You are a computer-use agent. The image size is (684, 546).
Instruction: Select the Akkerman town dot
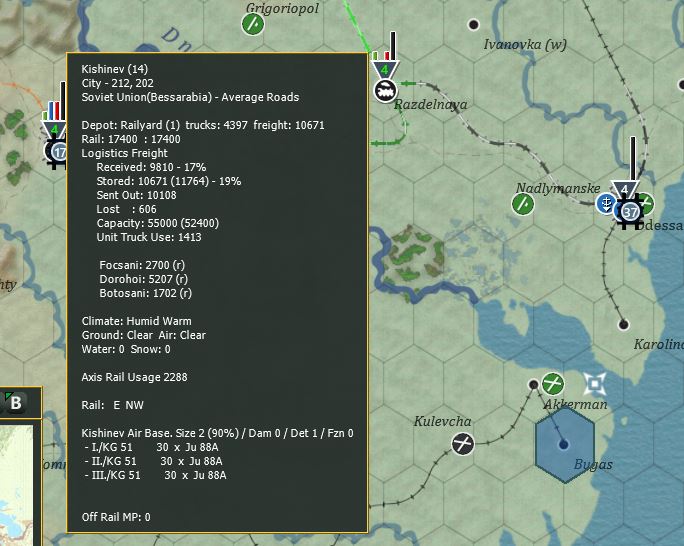[x=533, y=385]
